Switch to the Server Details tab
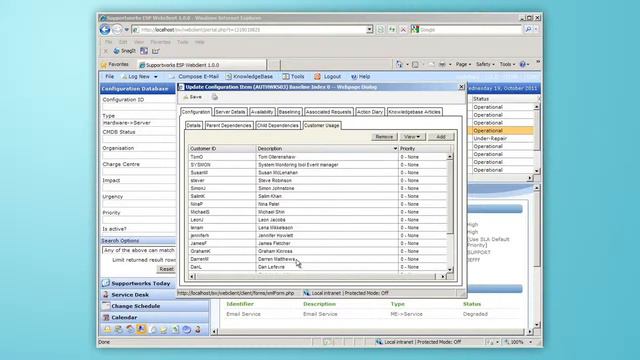This screenshot has height=360, width=640. pyautogui.click(x=230, y=112)
